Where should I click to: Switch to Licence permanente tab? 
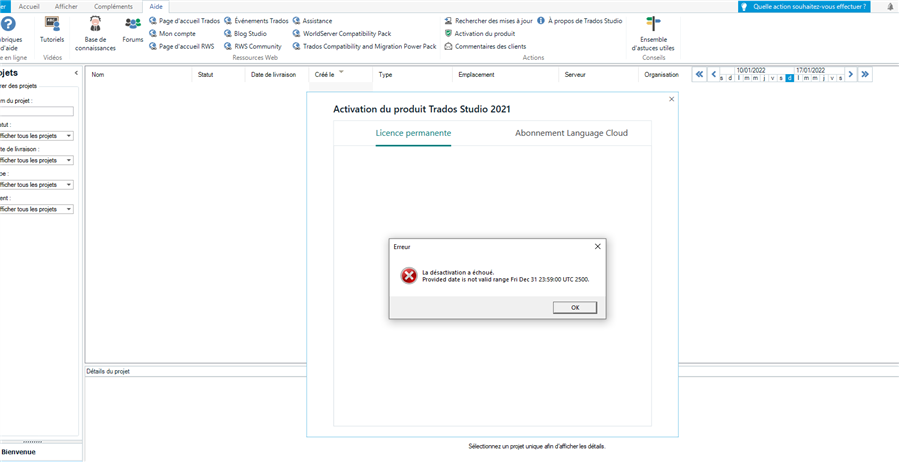[413, 133]
